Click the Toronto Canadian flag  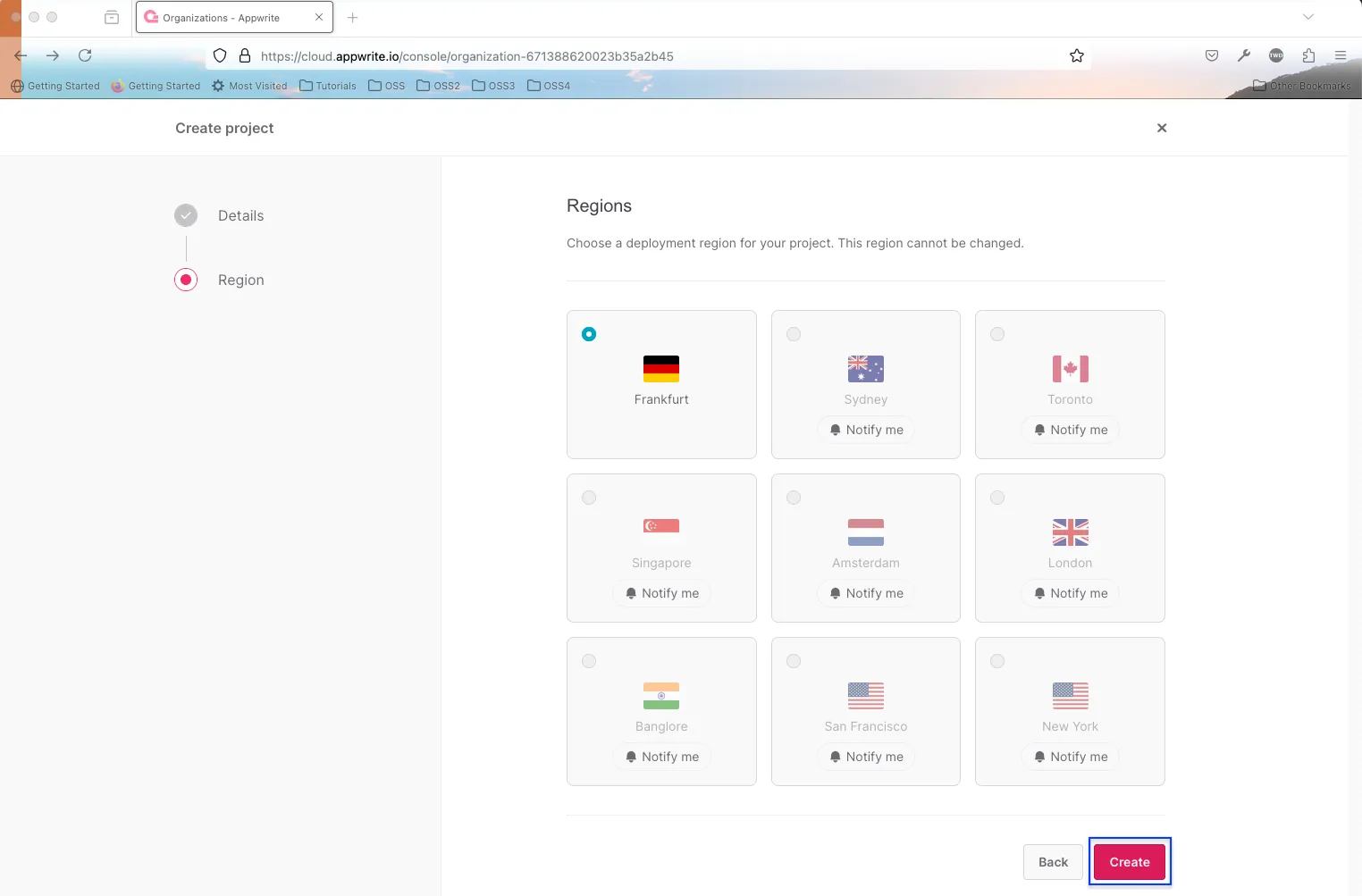click(1071, 369)
